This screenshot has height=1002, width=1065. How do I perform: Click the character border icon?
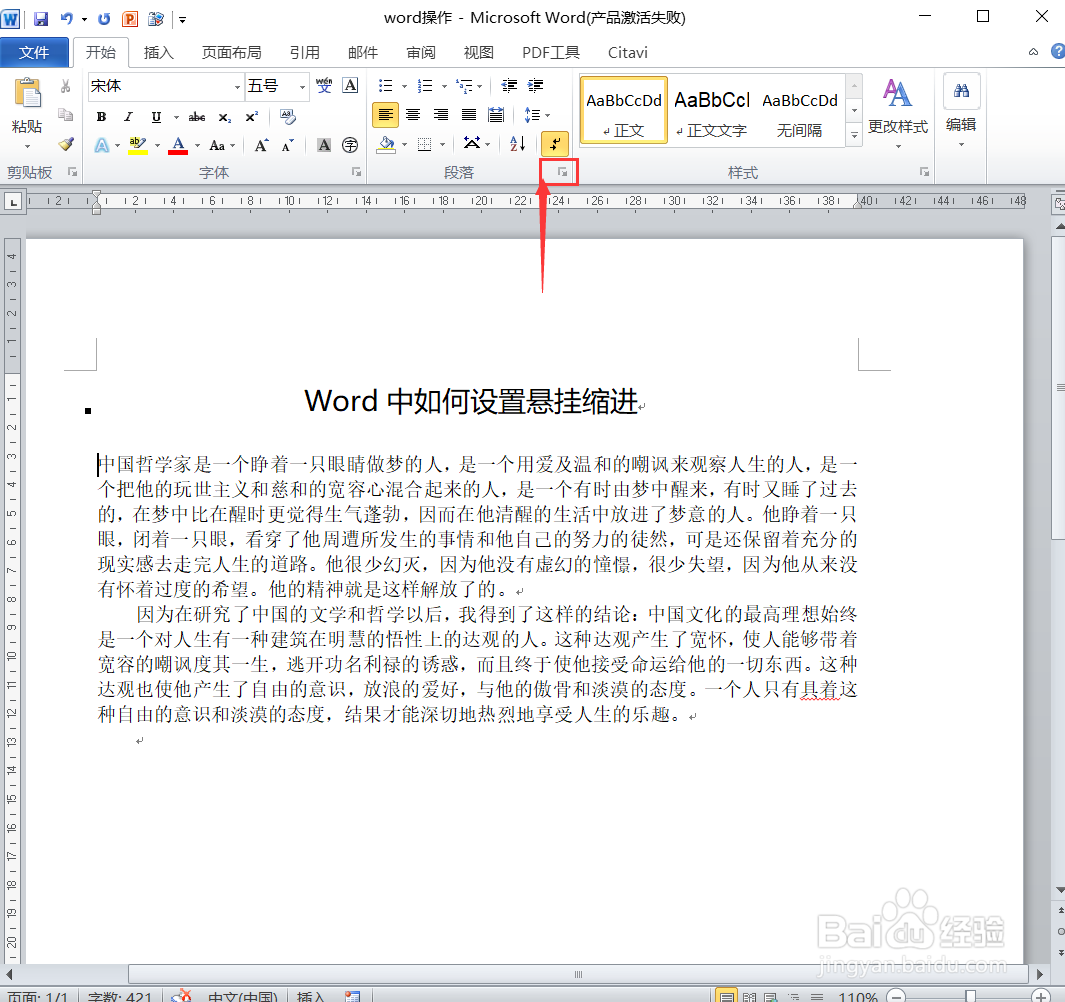(350, 86)
